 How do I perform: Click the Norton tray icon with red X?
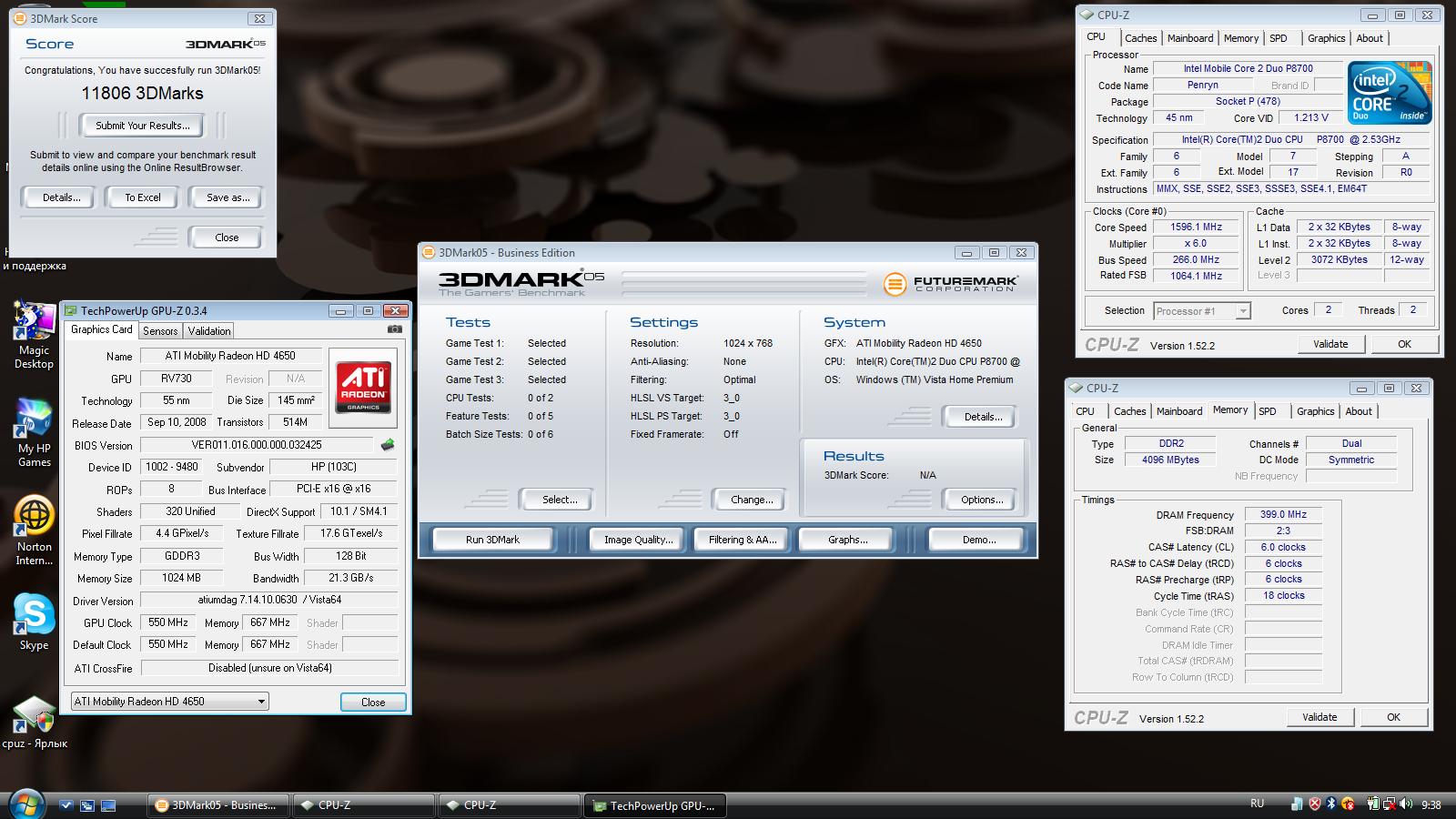1348,804
